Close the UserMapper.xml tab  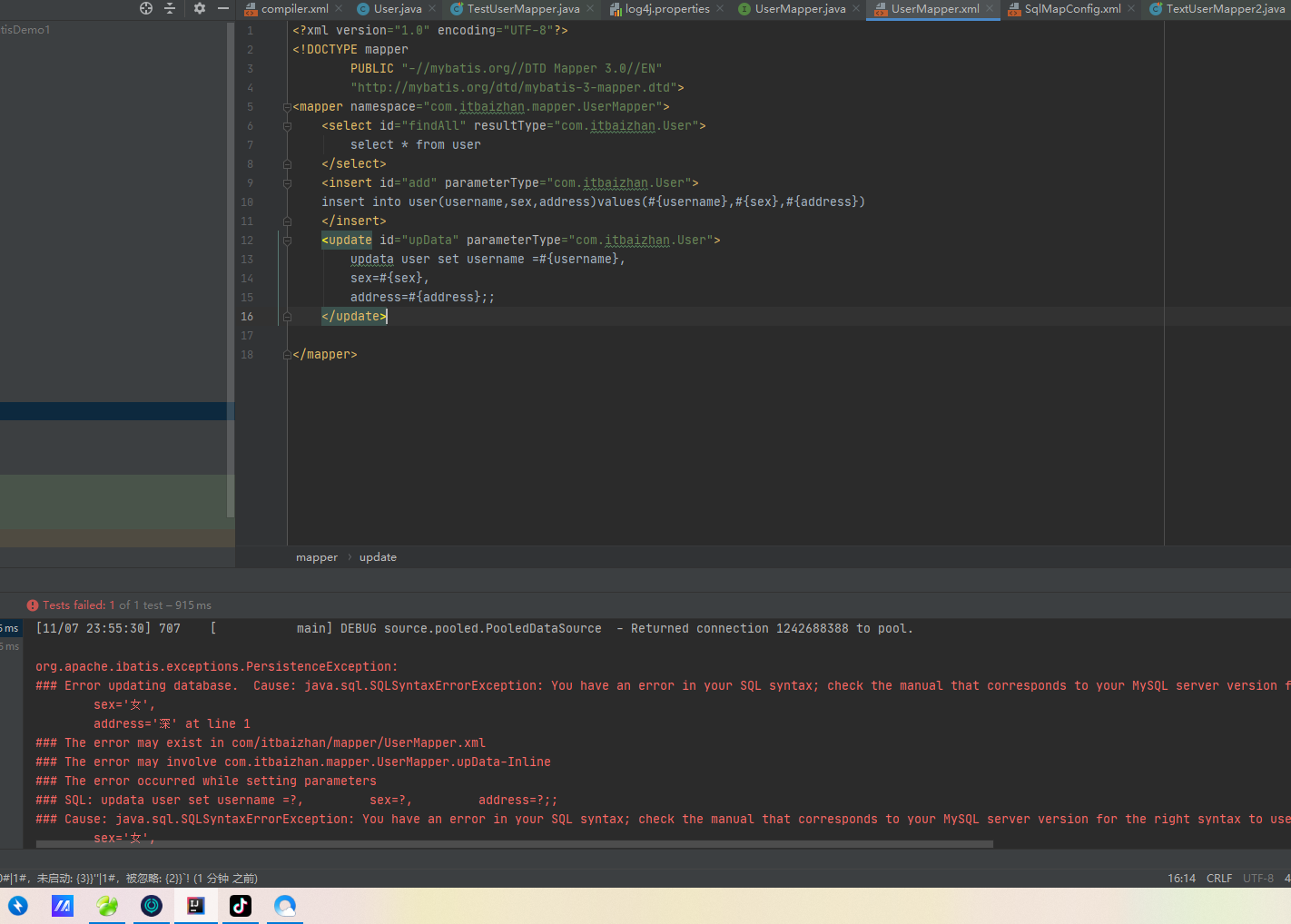[x=990, y=9]
